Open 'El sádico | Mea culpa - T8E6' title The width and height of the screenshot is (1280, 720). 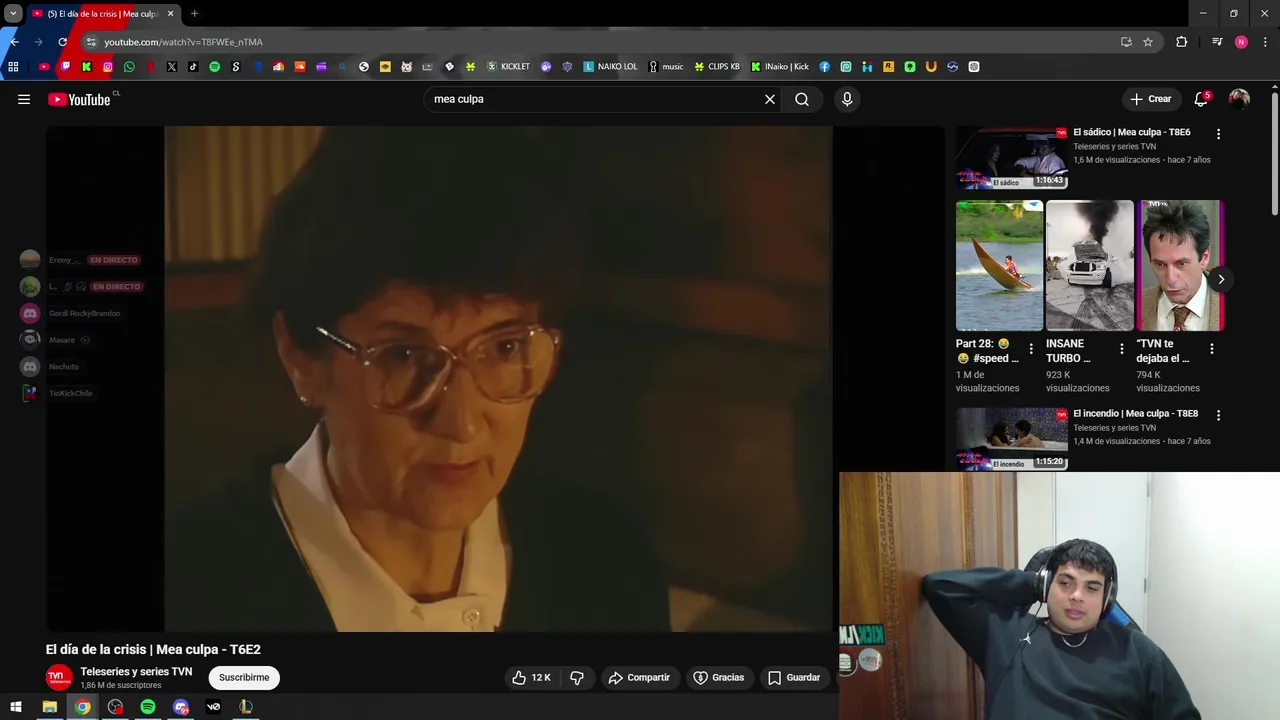[x=1131, y=132]
